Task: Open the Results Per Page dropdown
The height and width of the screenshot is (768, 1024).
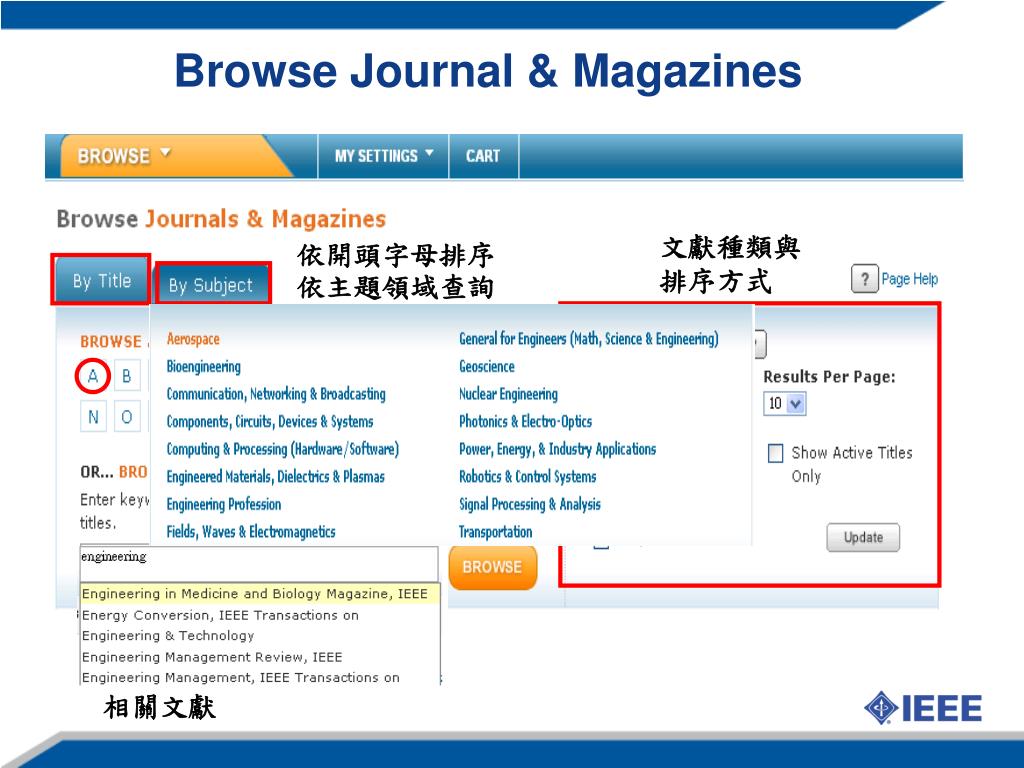Action: [x=785, y=404]
